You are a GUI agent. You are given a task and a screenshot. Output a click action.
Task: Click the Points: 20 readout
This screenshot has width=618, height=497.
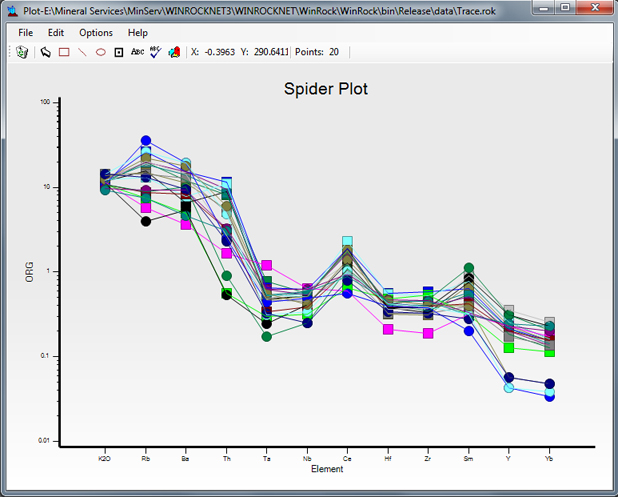[x=317, y=52]
